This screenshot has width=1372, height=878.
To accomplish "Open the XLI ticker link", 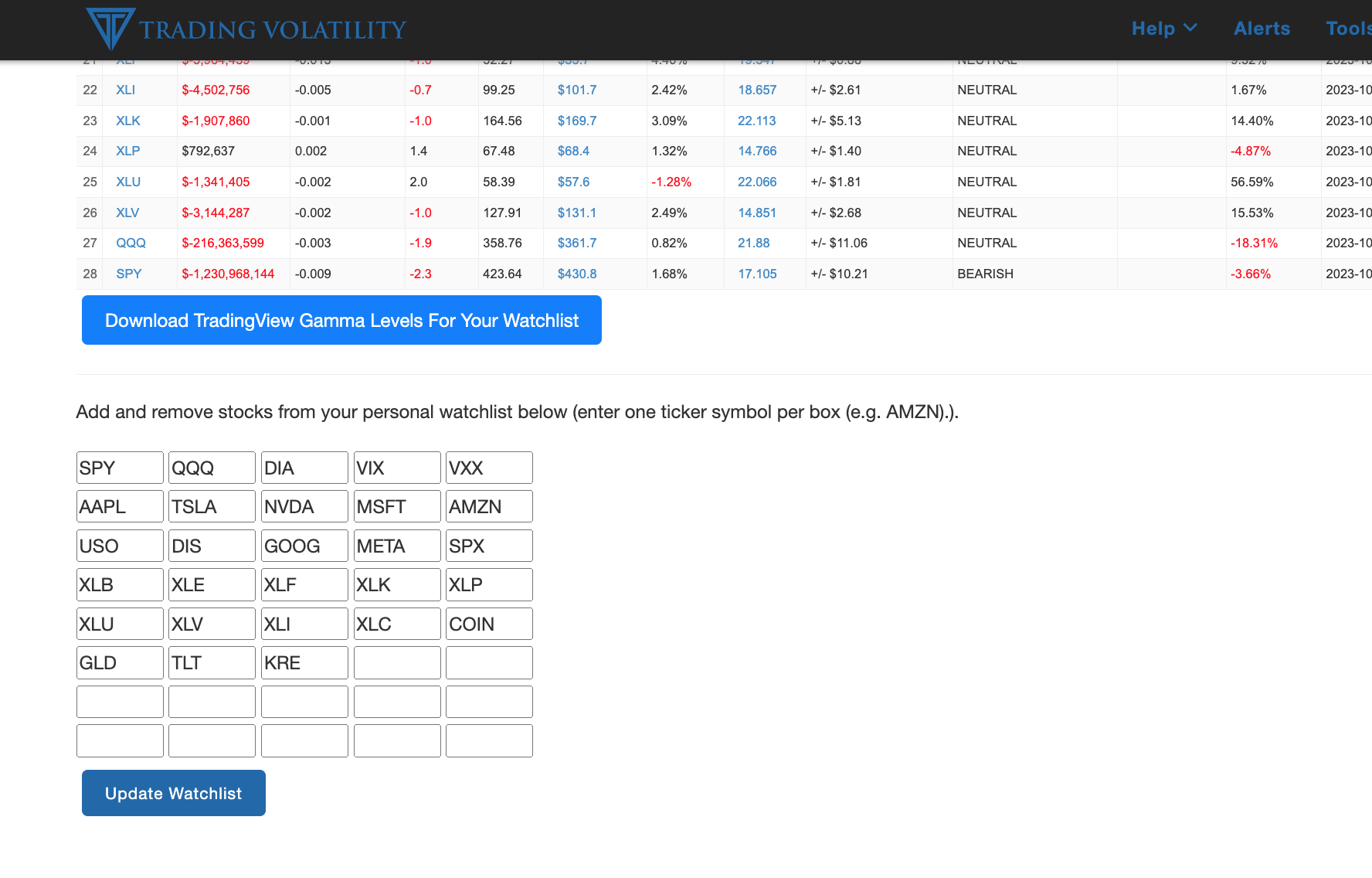I will point(125,90).
